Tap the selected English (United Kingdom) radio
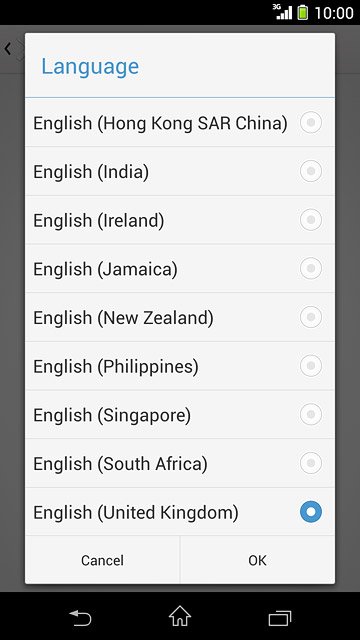The width and height of the screenshot is (360, 640). 311,512
